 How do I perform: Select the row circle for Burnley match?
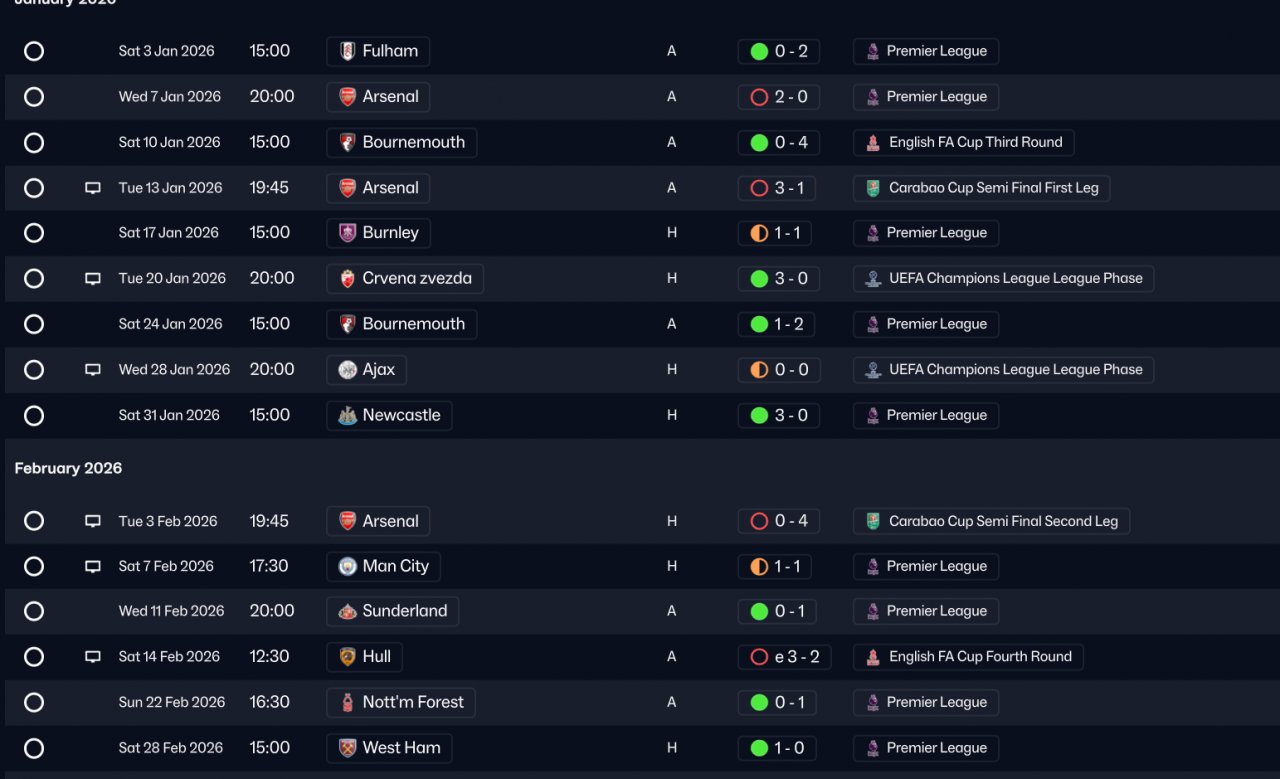coord(34,233)
